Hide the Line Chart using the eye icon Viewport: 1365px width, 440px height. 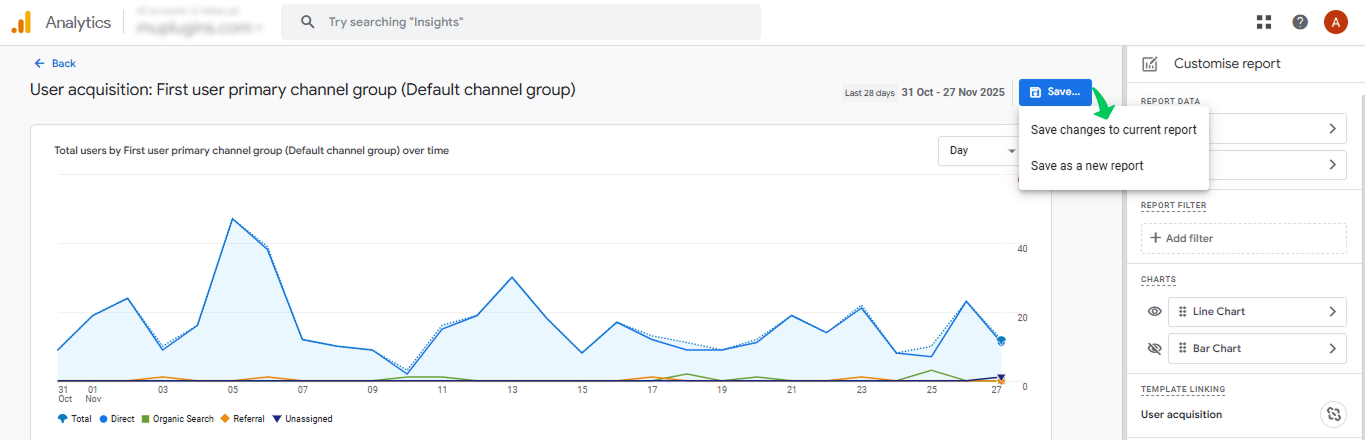[x=1154, y=312]
